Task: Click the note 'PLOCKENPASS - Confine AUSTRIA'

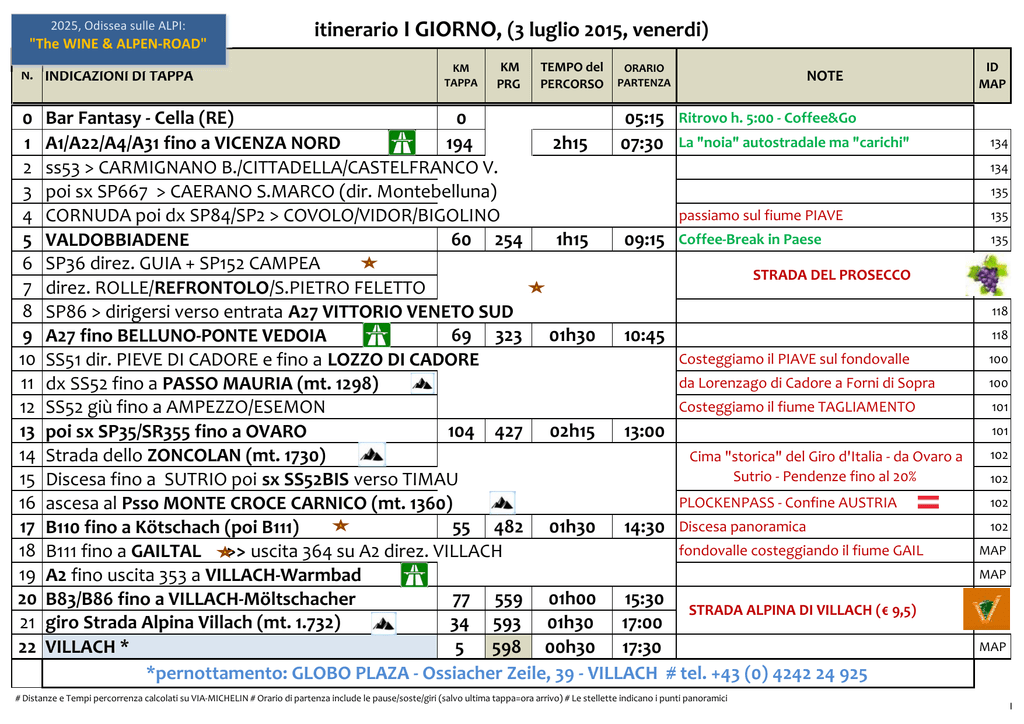Action: click(788, 503)
